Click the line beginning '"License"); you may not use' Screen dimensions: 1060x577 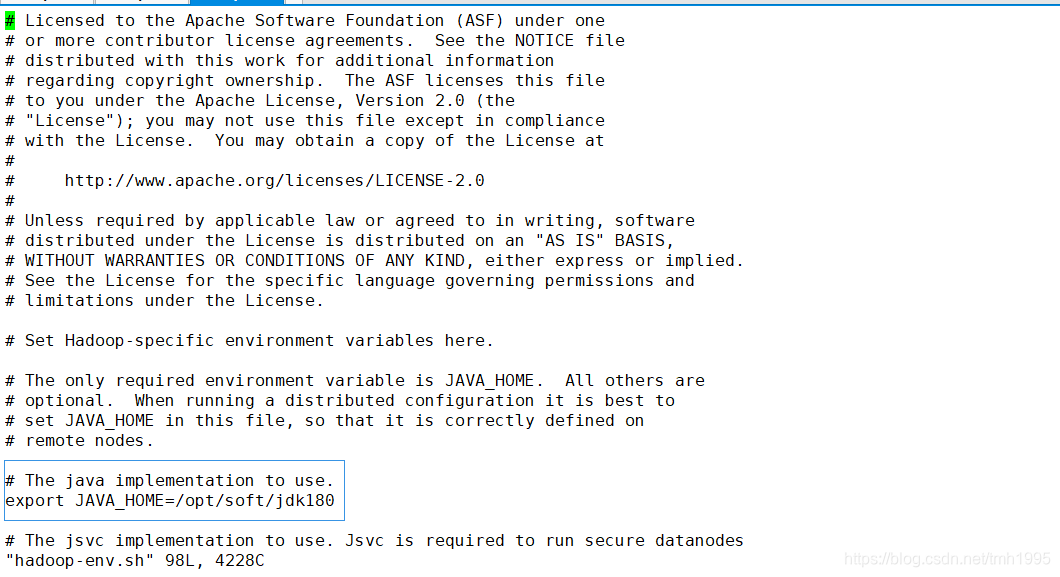[x=305, y=121]
